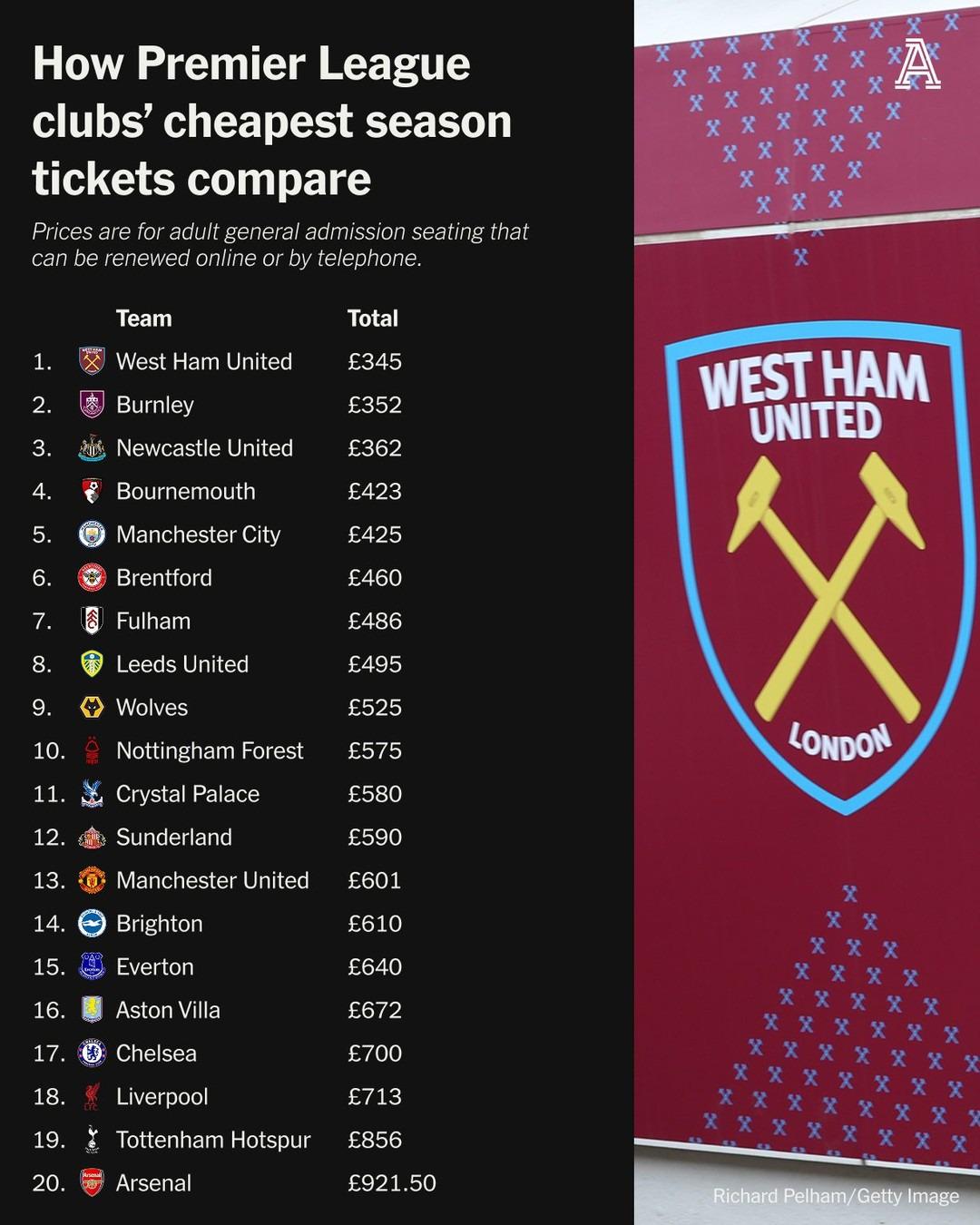Click the Tottenham Hotspur team name
Viewport: 980px width, 1225px height.
pos(213,1140)
